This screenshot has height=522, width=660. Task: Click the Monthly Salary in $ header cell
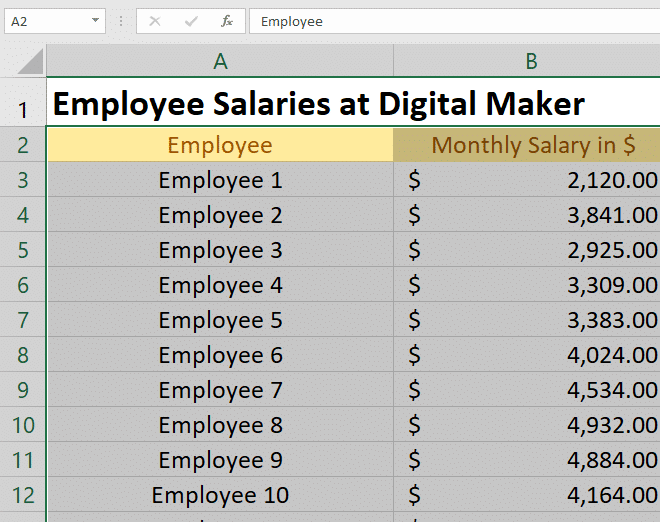click(x=527, y=145)
